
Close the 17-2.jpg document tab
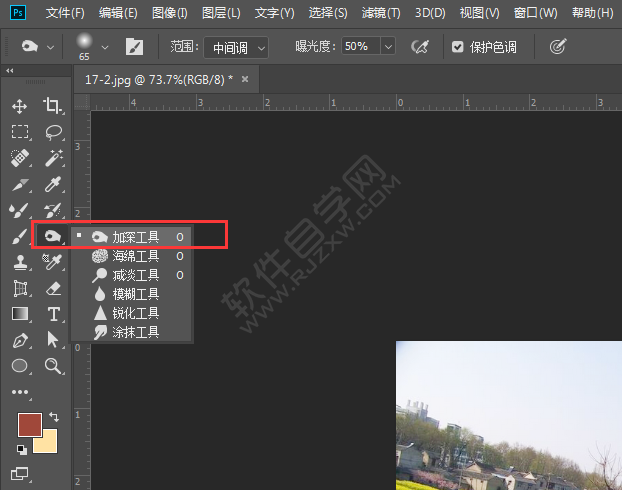(x=245, y=79)
